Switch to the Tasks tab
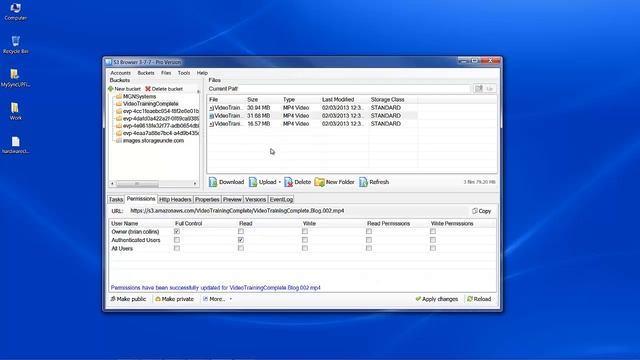Viewport: 640px width, 360px height. pyautogui.click(x=116, y=200)
